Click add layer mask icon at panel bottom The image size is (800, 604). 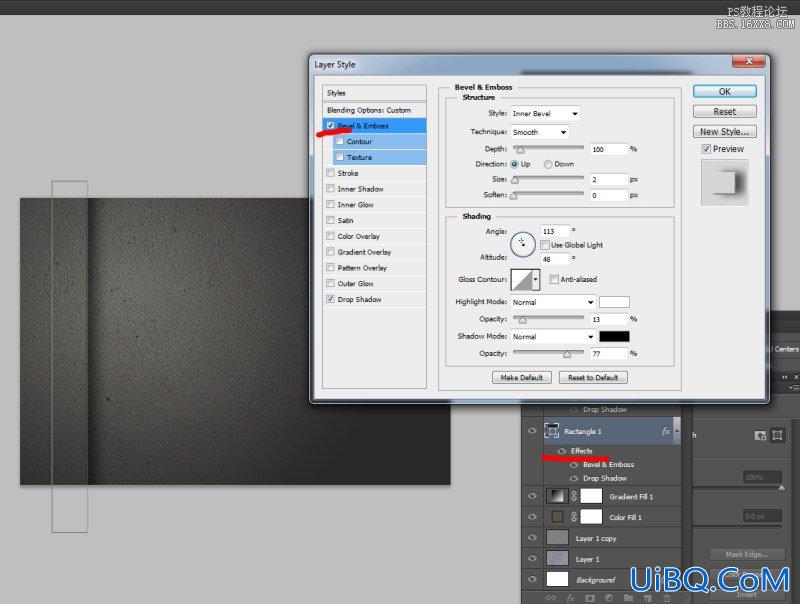tap(590, 597)
